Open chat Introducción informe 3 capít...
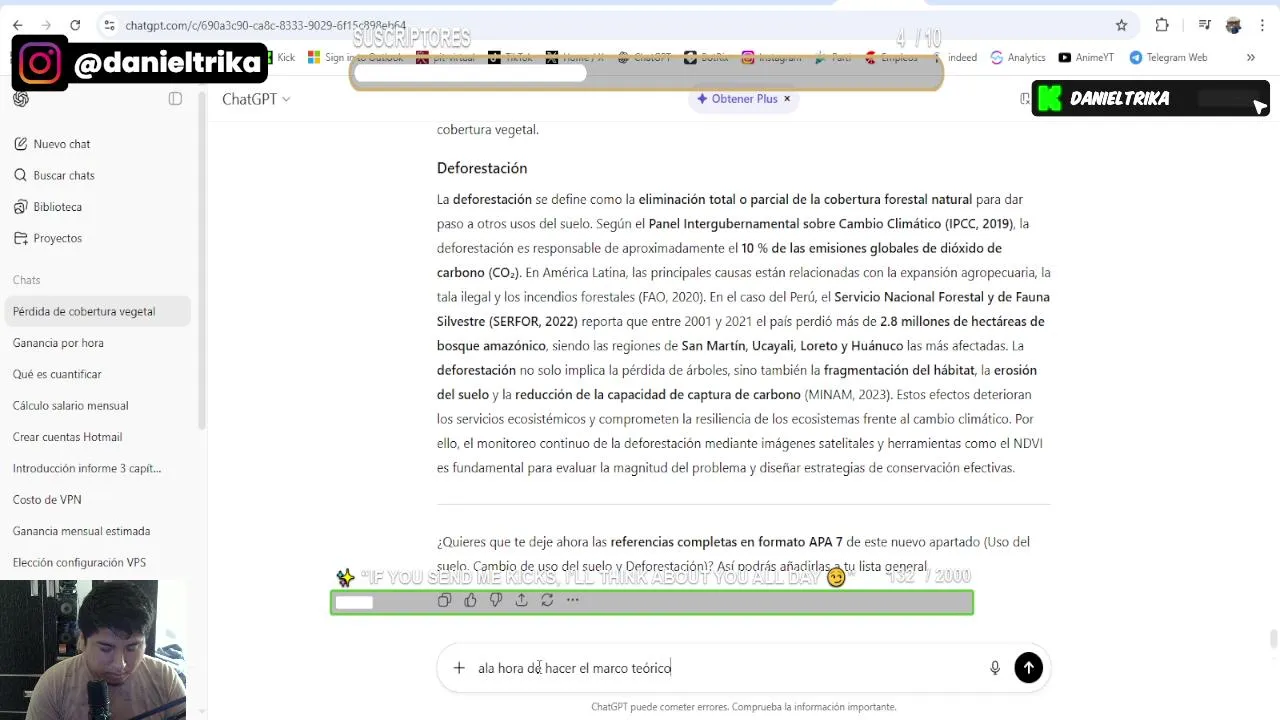 (98, 468)
